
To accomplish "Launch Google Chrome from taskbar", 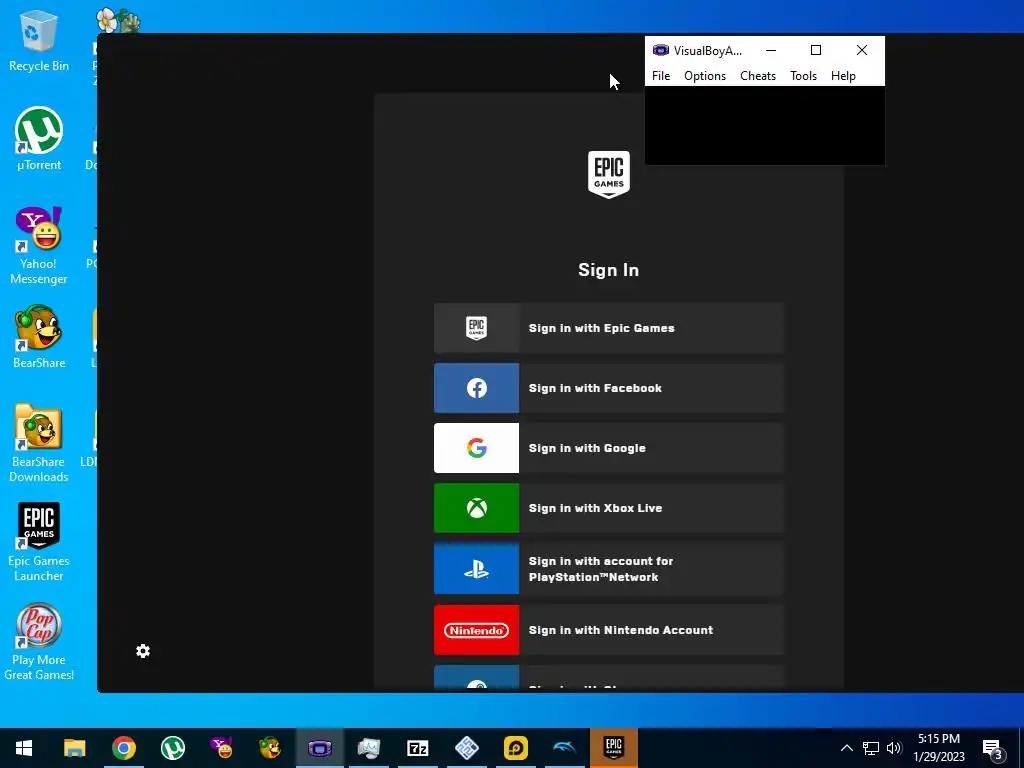I will 123,748.
